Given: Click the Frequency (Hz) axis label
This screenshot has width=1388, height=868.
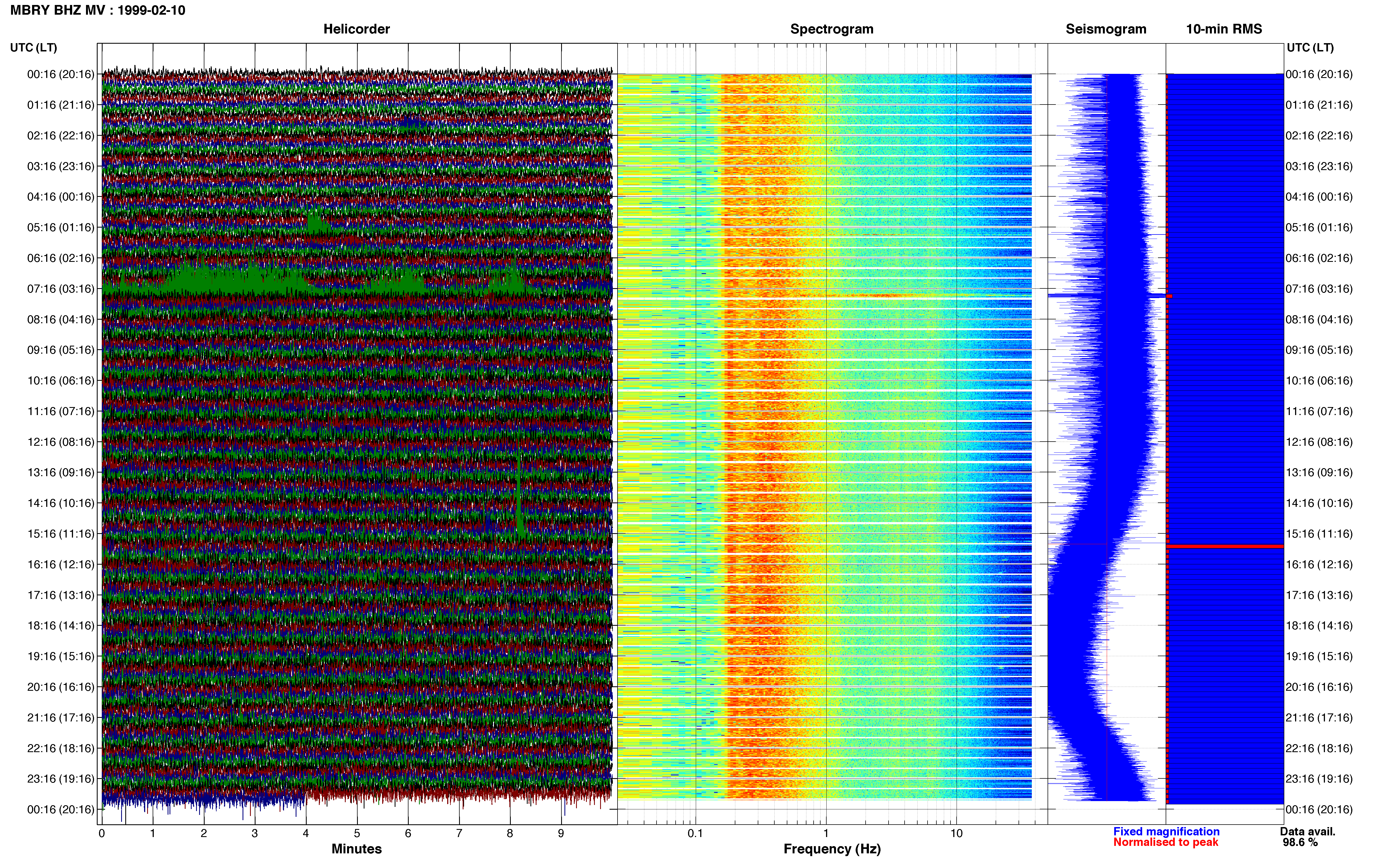Looking at the screenshot, I should (832, 849).
